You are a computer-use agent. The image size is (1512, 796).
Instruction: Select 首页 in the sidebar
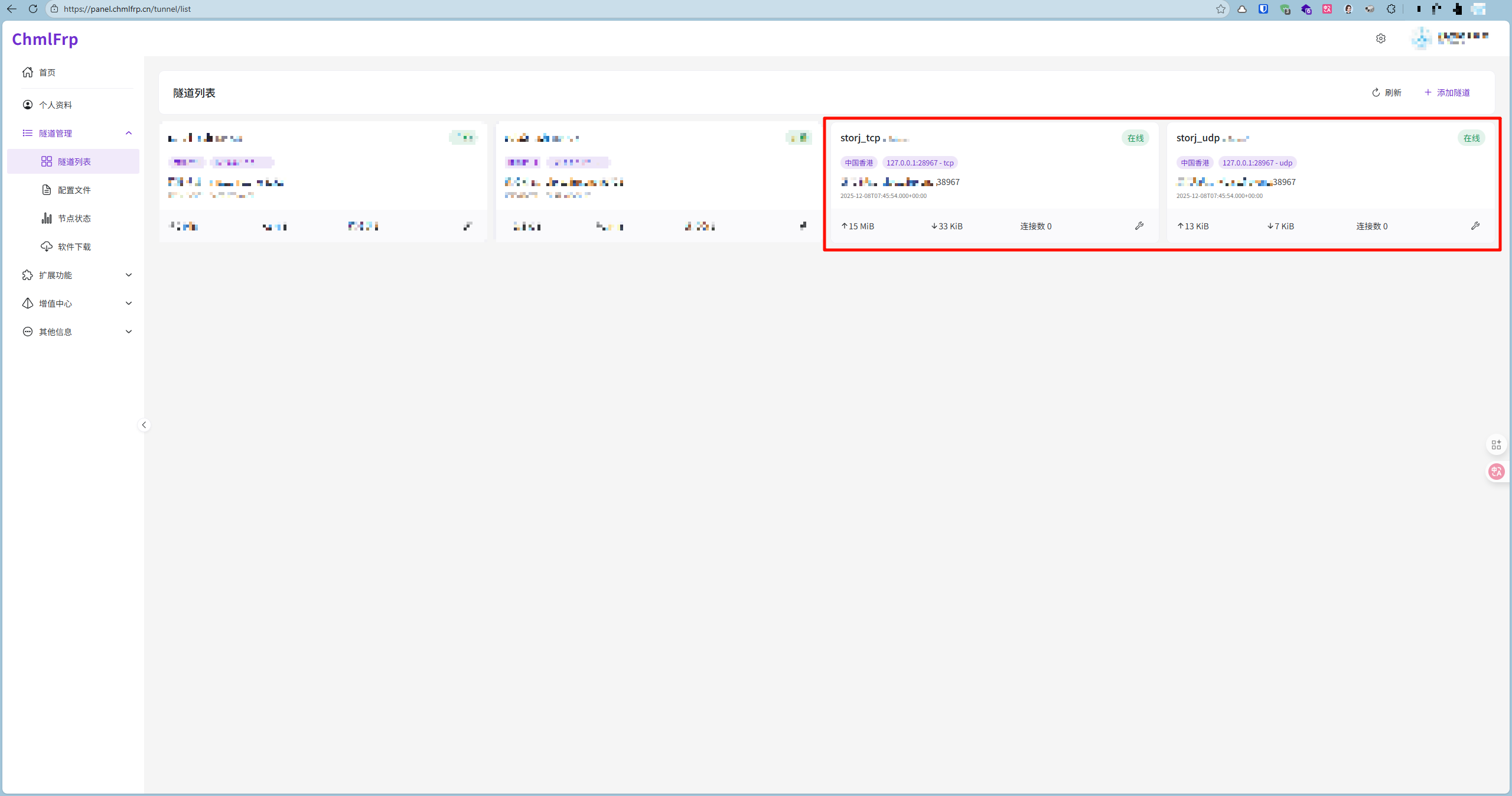pyautogui.click(x=47, y=72)
